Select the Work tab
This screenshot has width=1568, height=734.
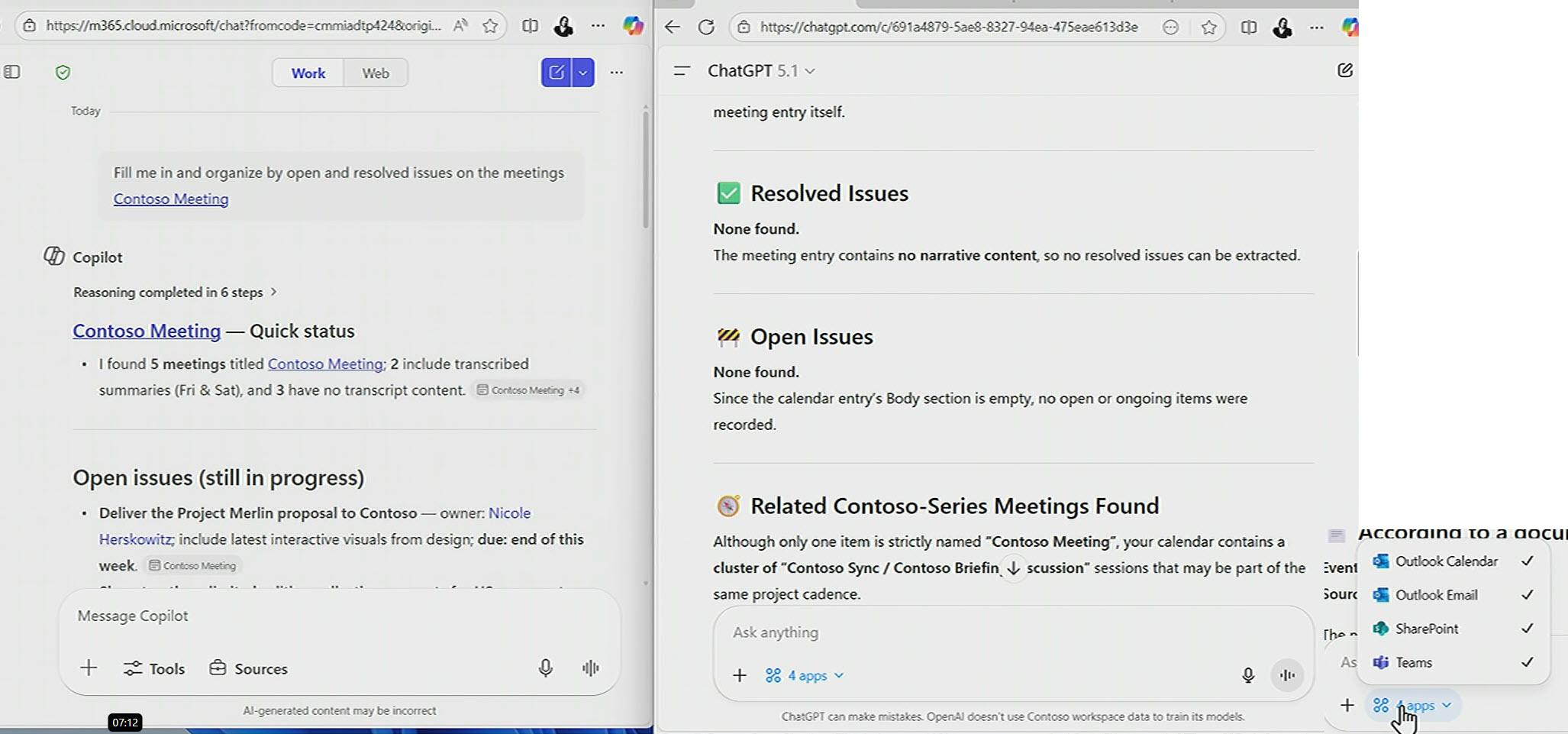(308, 73)
